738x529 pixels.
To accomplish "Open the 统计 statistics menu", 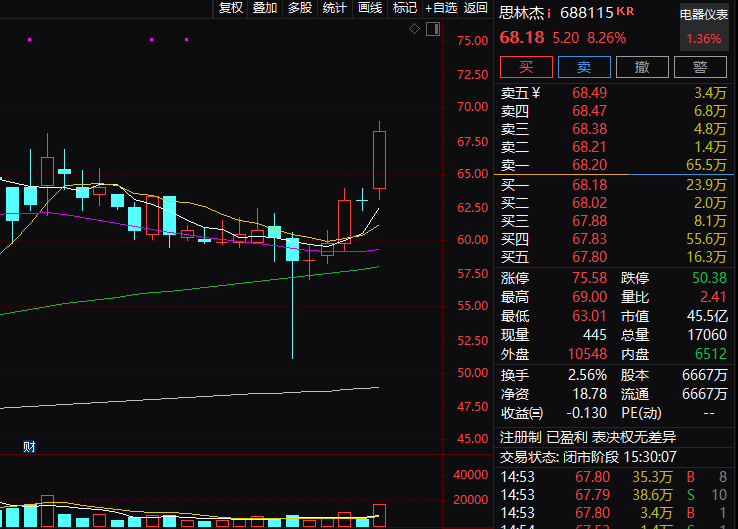I will click(x=335, y=8).
